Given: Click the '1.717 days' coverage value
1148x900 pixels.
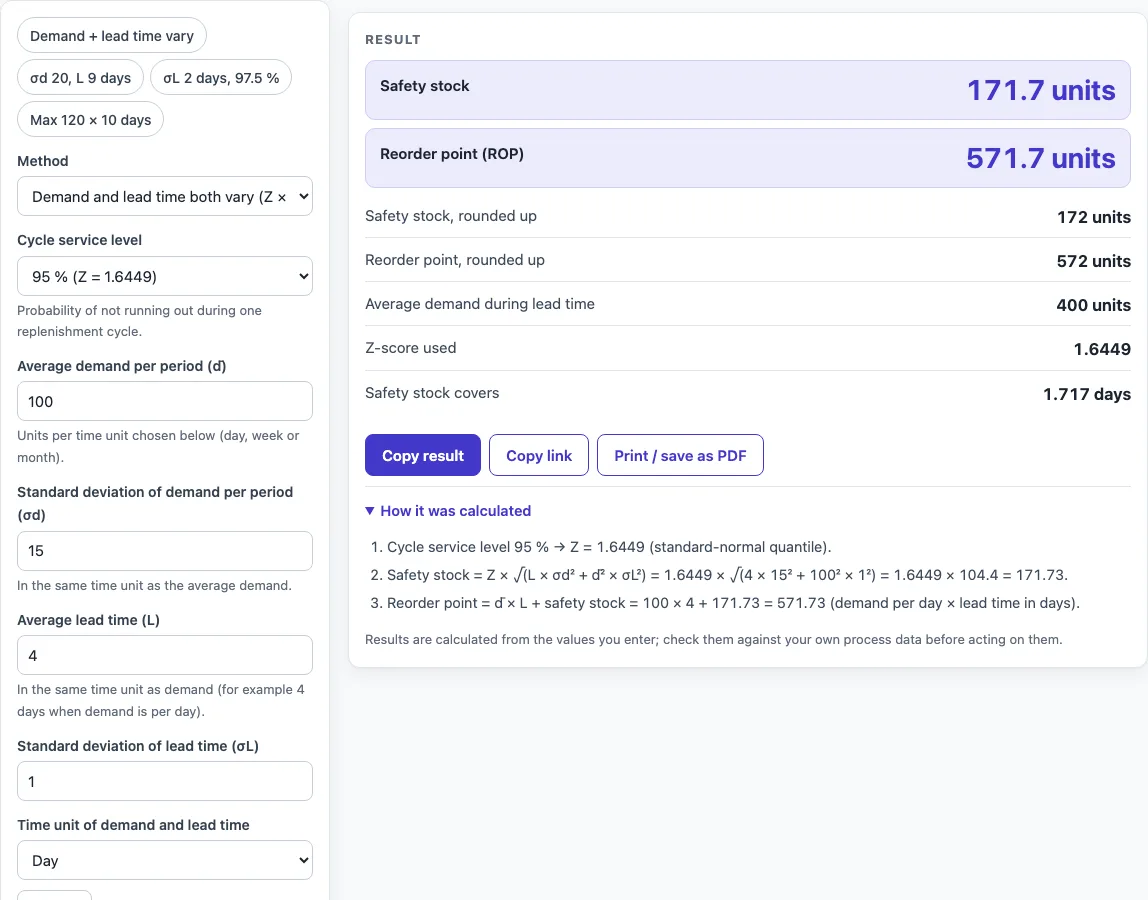Looking at the screenshot, I should 1087,394.
